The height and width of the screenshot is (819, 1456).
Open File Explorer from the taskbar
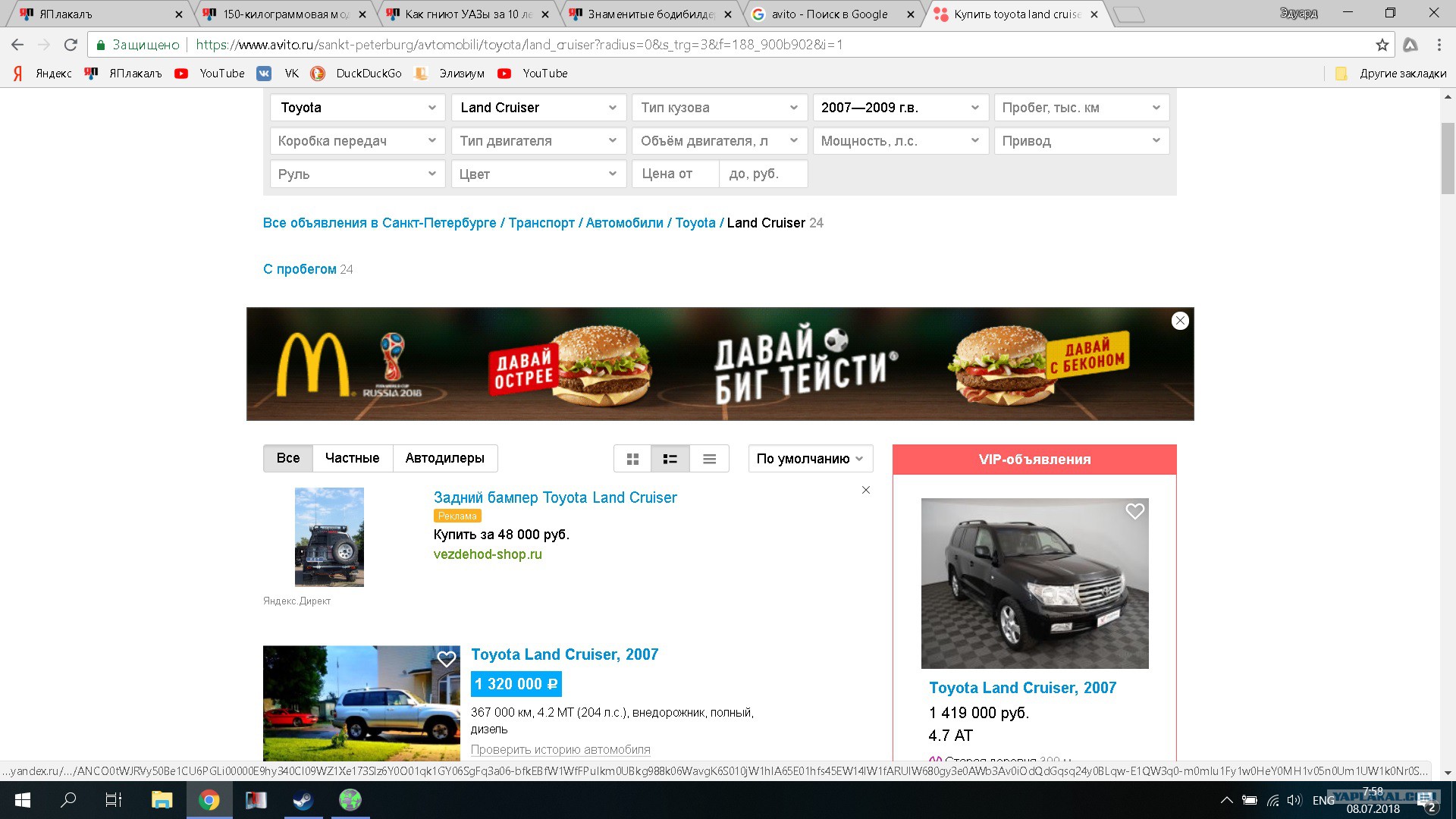(x=162, y=800)
